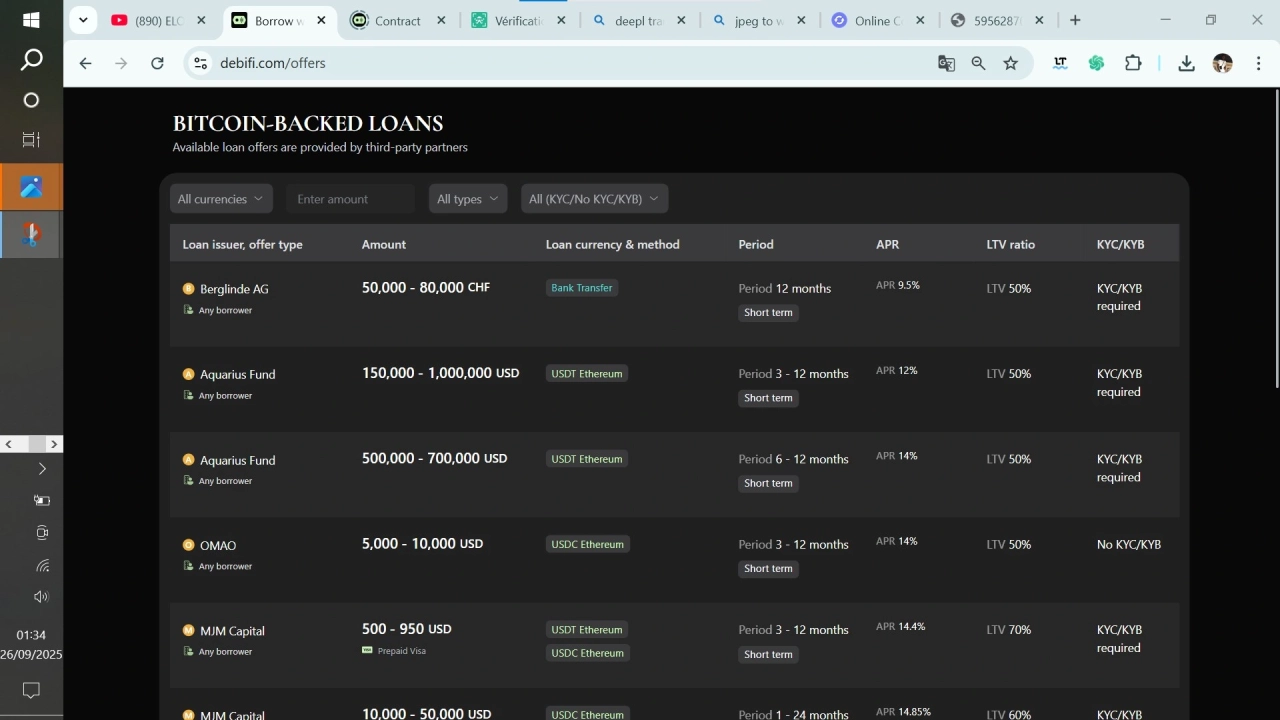Click the zoom magnifier icon in address bar

click(x=978, y=63)
